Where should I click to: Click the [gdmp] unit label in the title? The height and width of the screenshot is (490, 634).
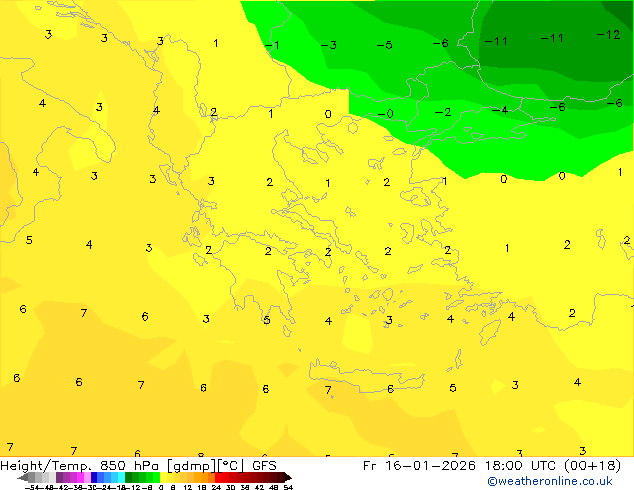[191, 466]
